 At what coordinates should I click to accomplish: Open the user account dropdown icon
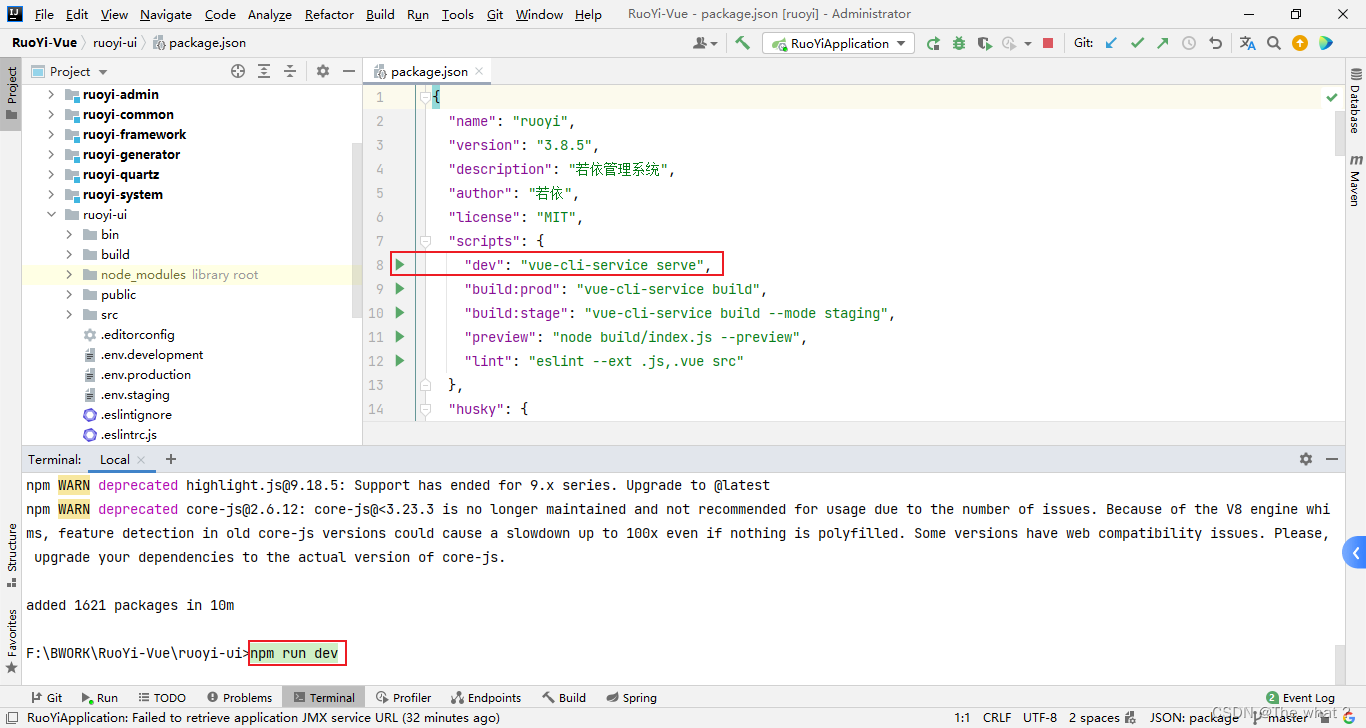(705, 43)
